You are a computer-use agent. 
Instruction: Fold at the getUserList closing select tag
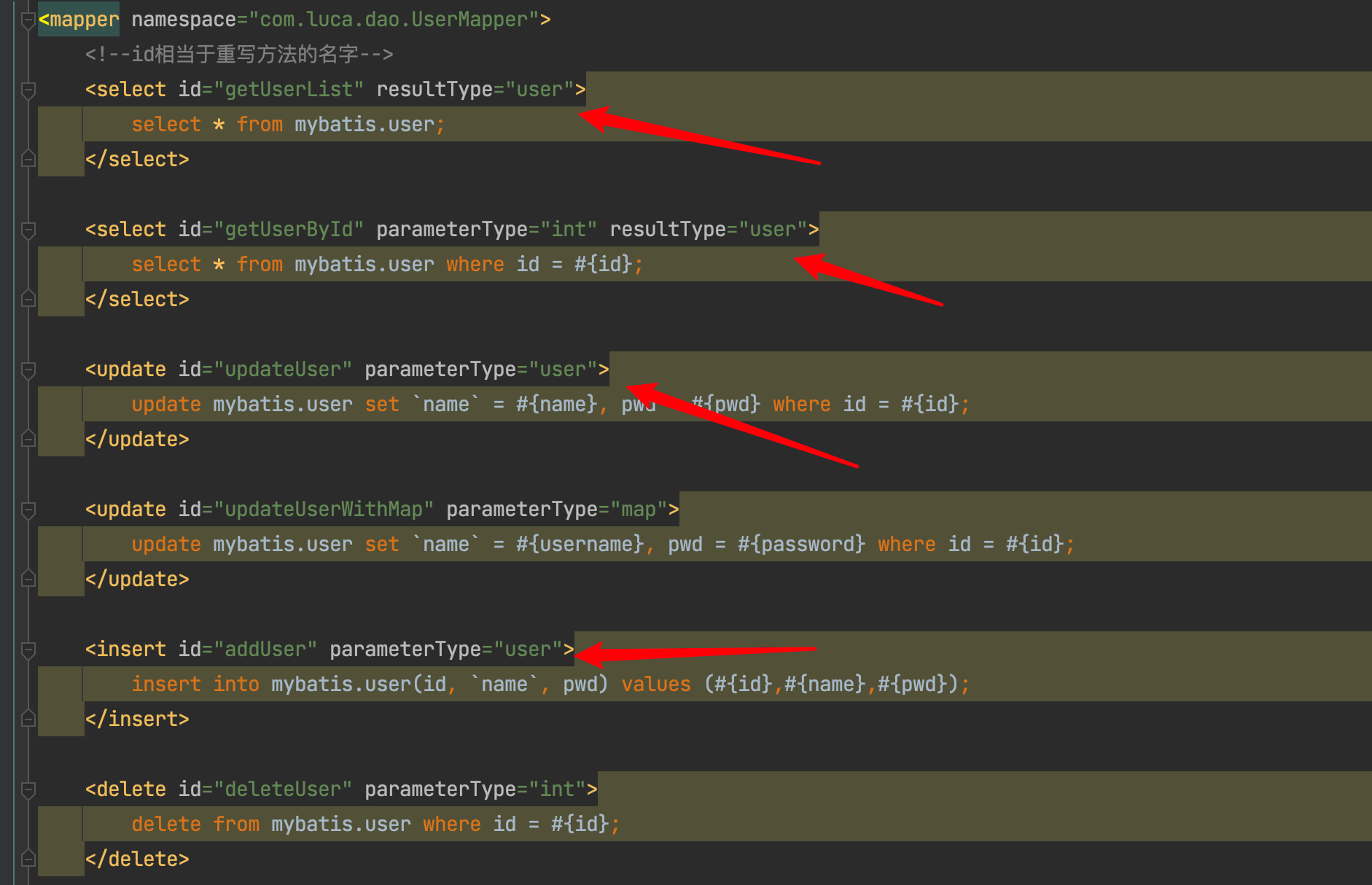[28, 157]
